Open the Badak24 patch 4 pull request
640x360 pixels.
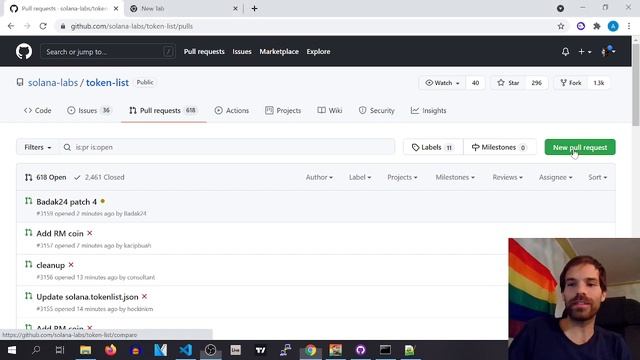67,202
